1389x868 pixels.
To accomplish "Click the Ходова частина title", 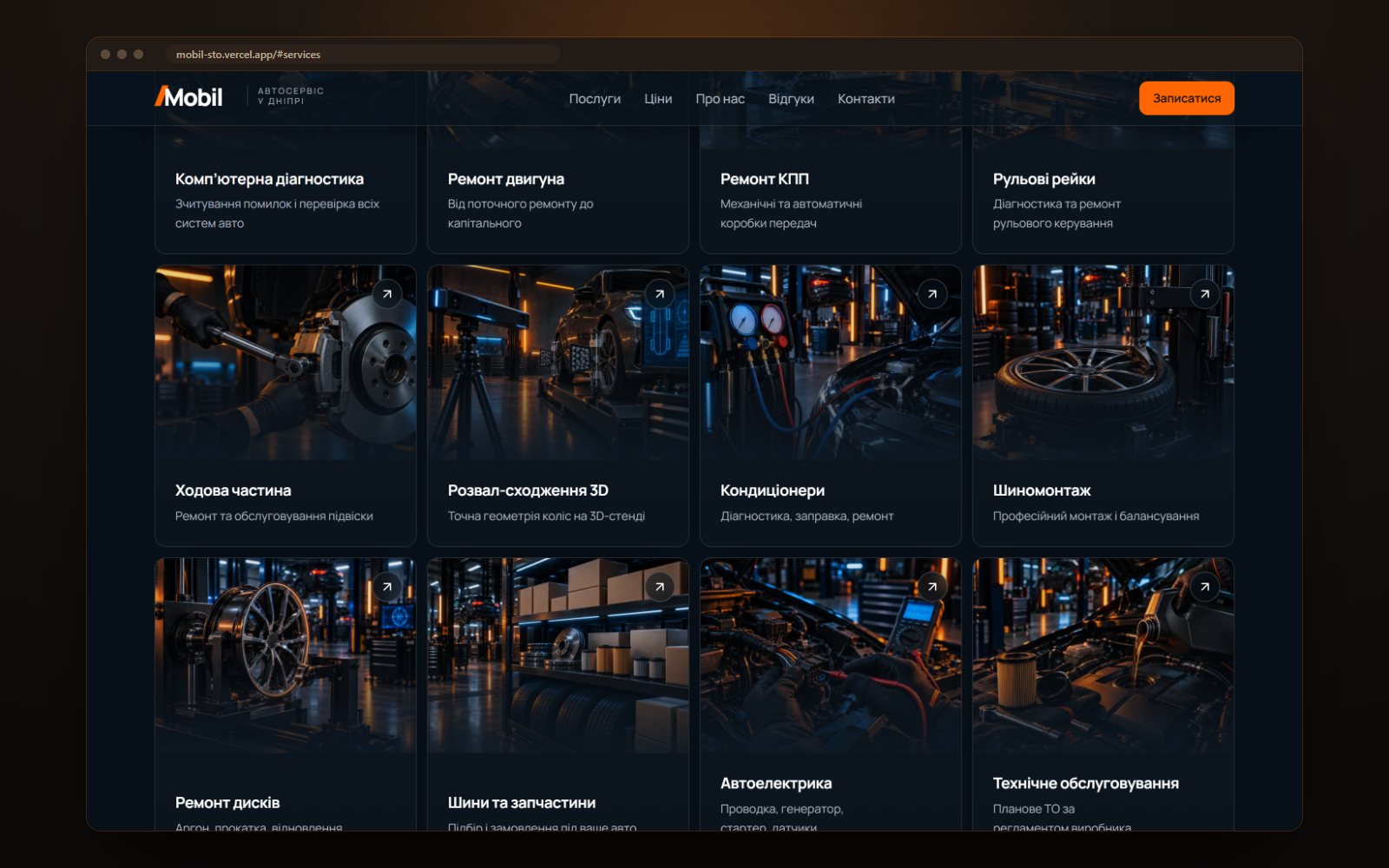I will click(x=234, y=490).
